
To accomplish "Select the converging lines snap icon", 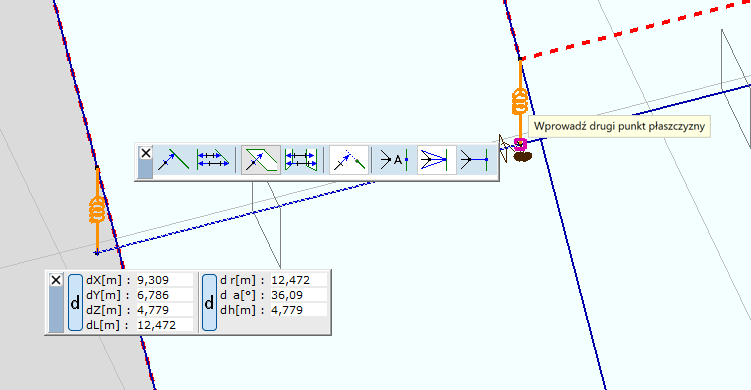I will click(x=436, y=160).
